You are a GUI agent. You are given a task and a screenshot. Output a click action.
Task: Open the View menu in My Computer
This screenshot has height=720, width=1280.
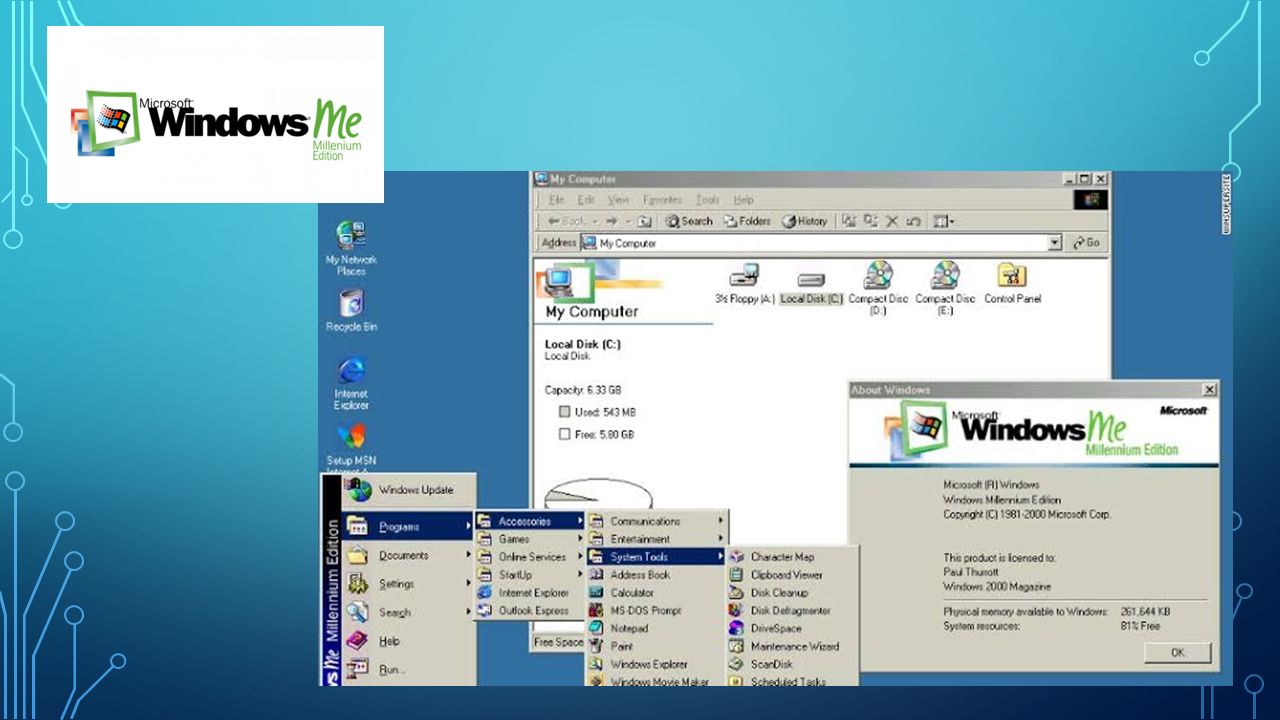coord(618,200)
